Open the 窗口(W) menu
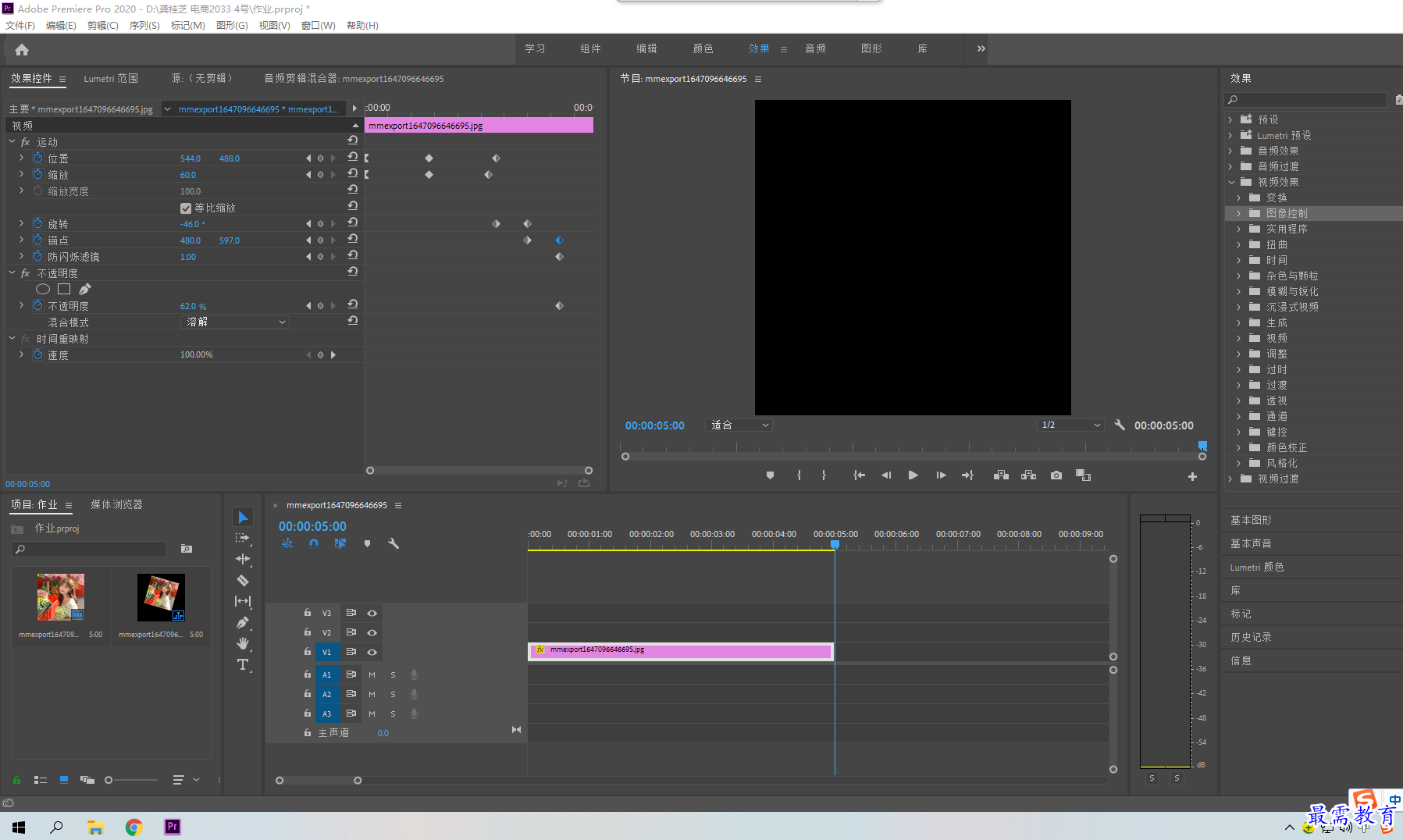 coord(318,26)
